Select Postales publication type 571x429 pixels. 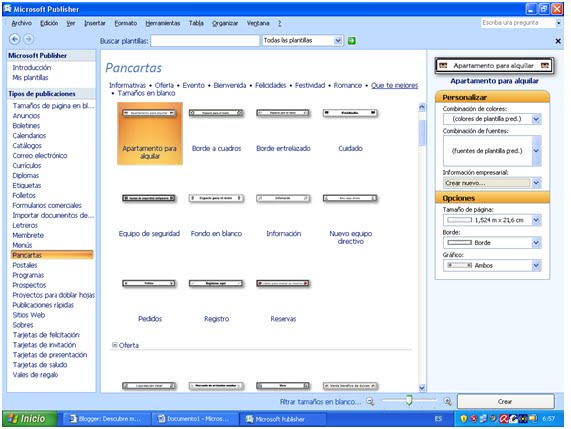(x=25, y=265)
